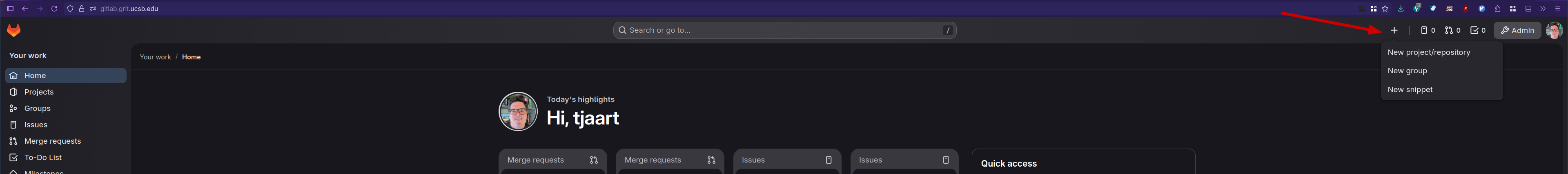The height and width of the screenshot is (174, 1568).
Task: Click the Admin button
Action: (1517, 31)
